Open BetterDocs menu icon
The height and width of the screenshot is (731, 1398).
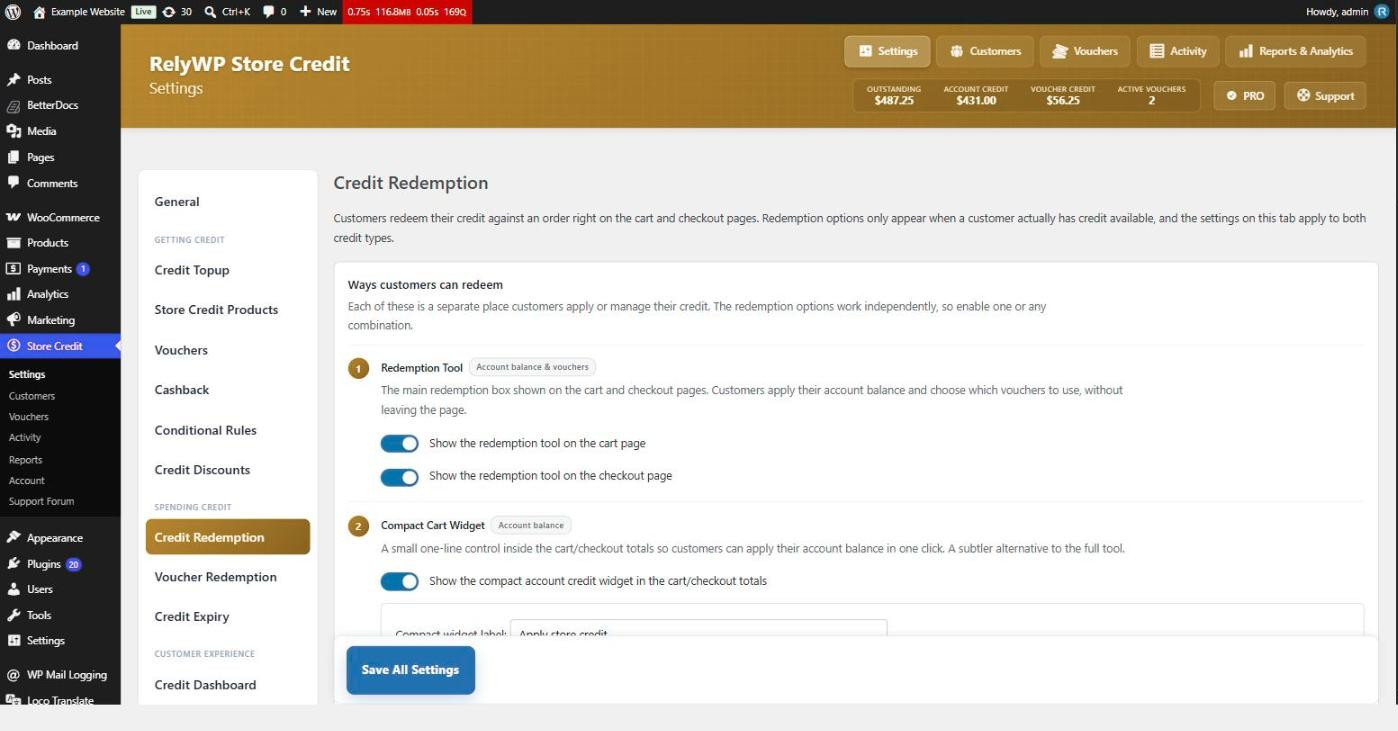point(14,106)
